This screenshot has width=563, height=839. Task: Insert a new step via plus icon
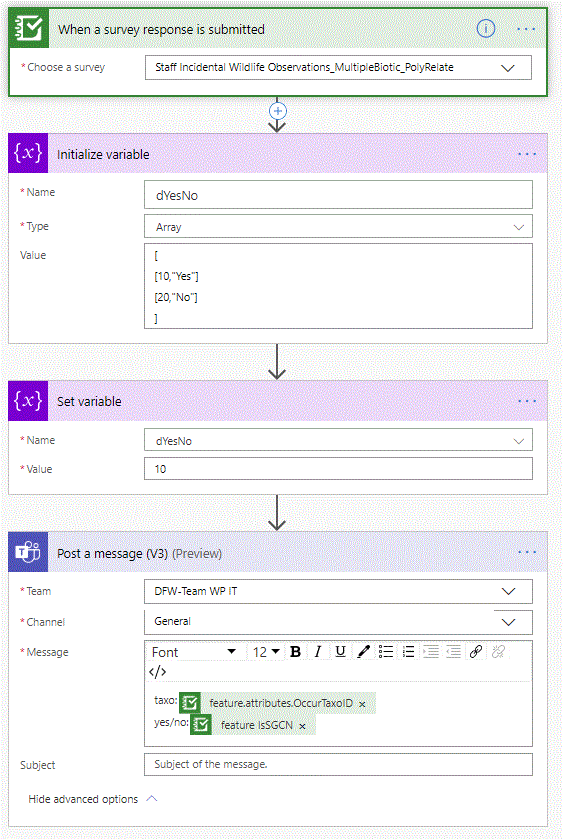point(277,111)
